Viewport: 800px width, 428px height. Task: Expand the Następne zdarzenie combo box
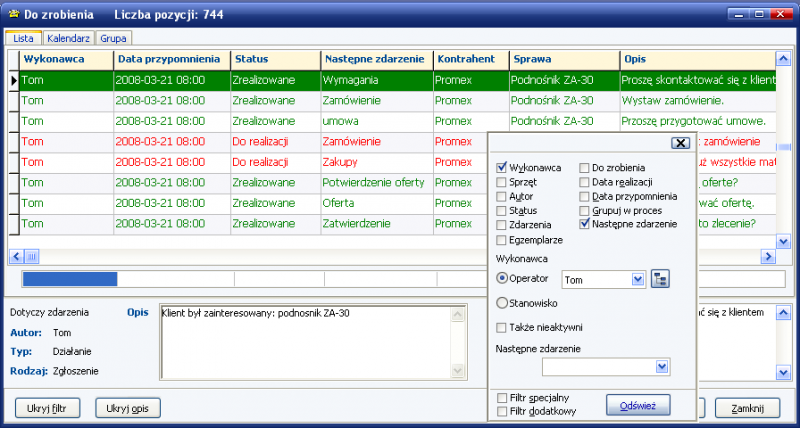661,367
